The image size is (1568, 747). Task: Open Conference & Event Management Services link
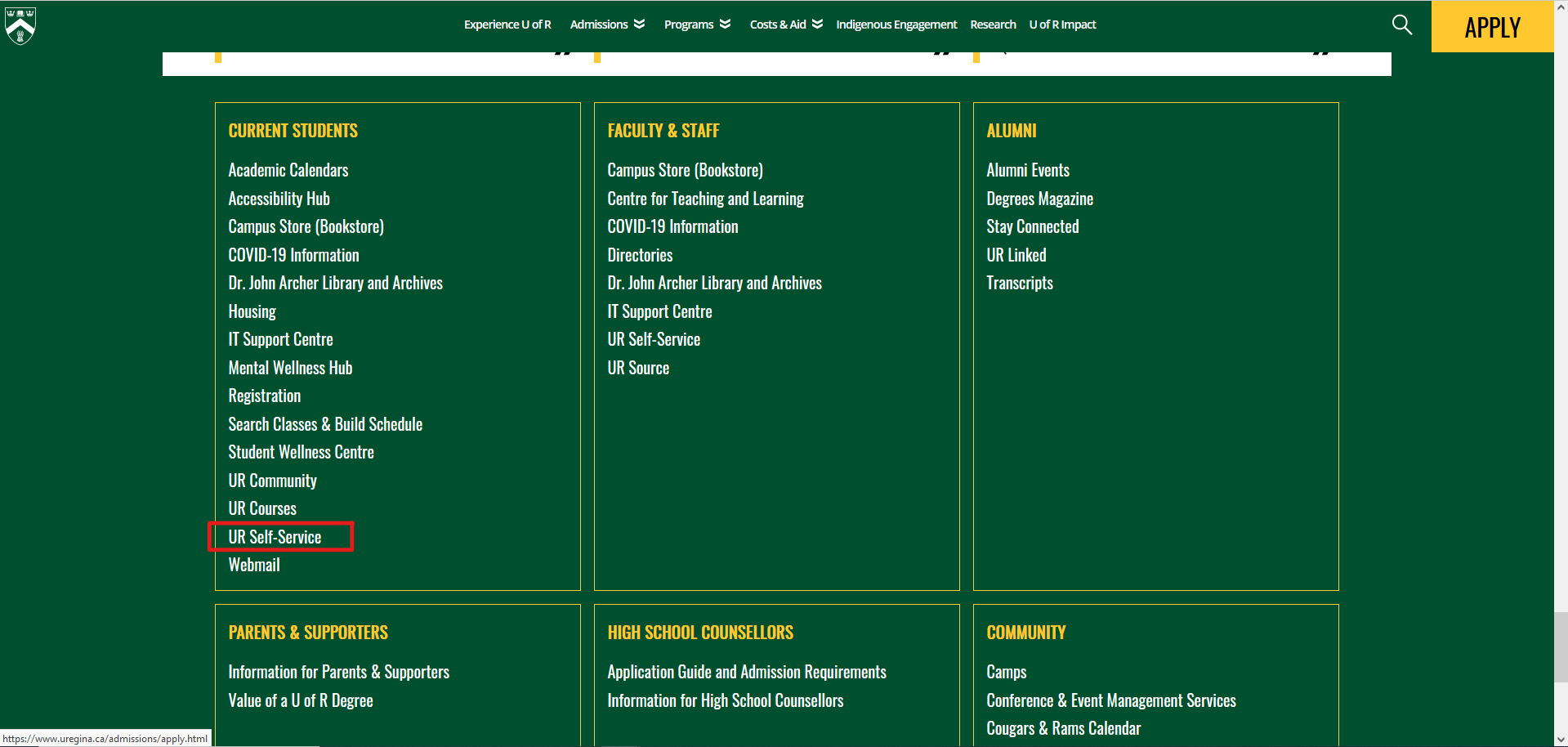(1111, 700)
